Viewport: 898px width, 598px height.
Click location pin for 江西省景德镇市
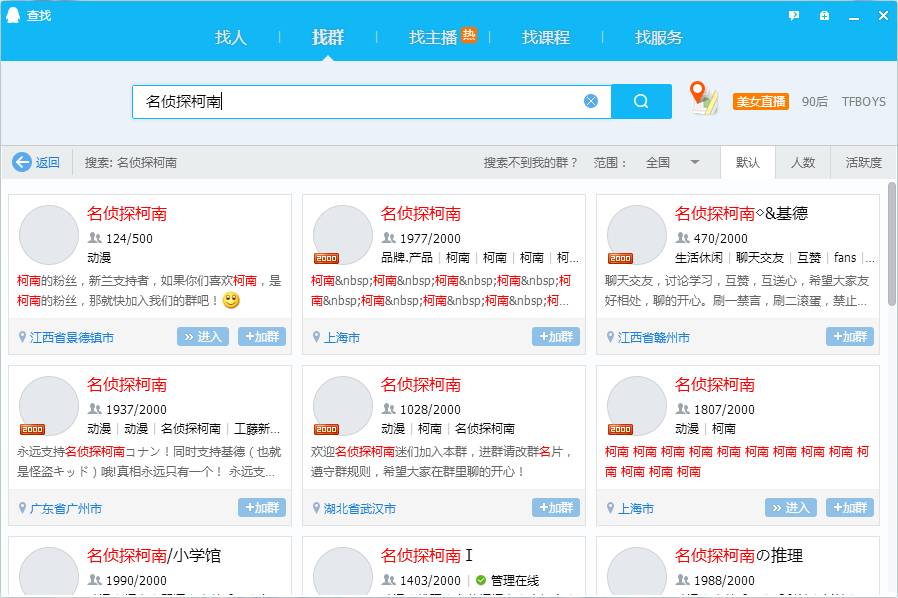click(x=22, y=337)
